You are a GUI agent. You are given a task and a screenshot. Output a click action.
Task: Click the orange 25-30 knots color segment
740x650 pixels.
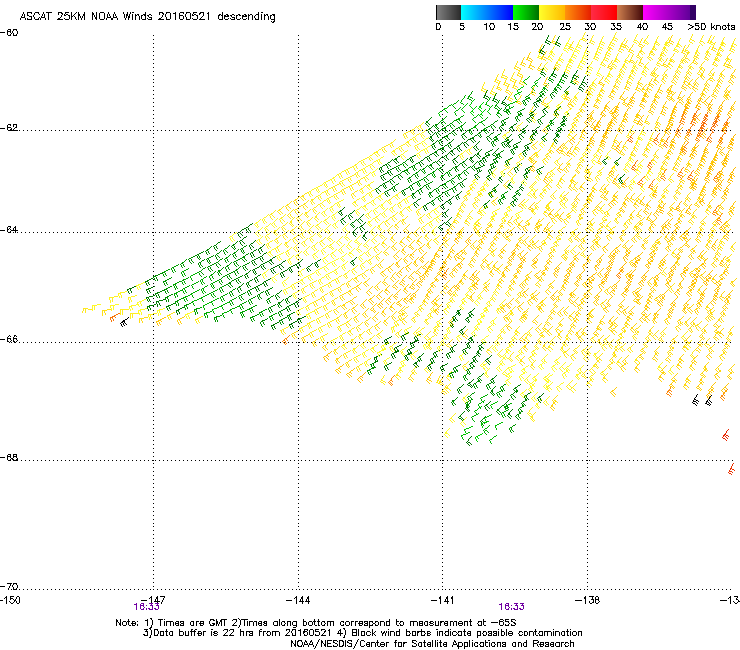578,12
